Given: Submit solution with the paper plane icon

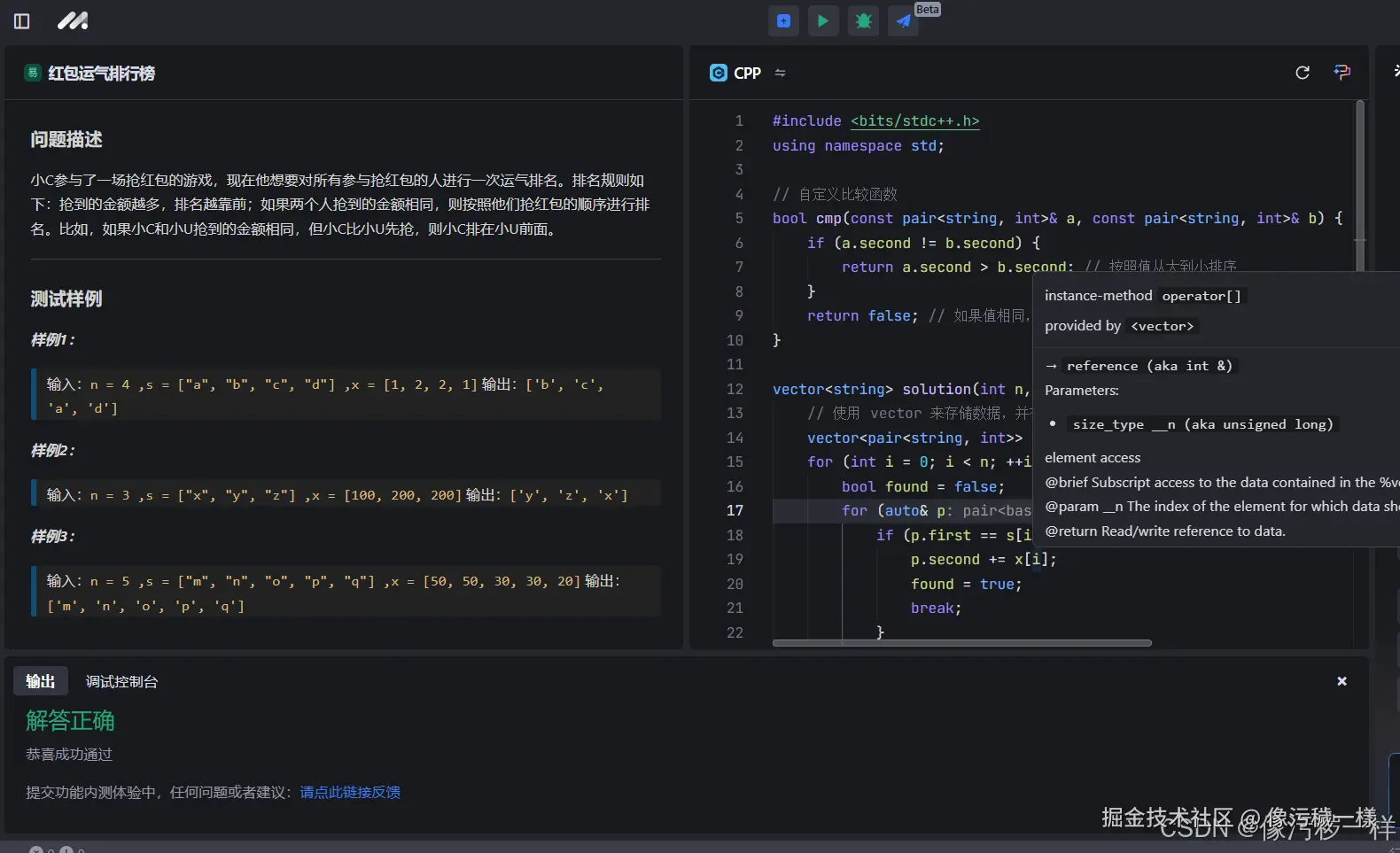Looking at the screenshot, I should [903, 21].
